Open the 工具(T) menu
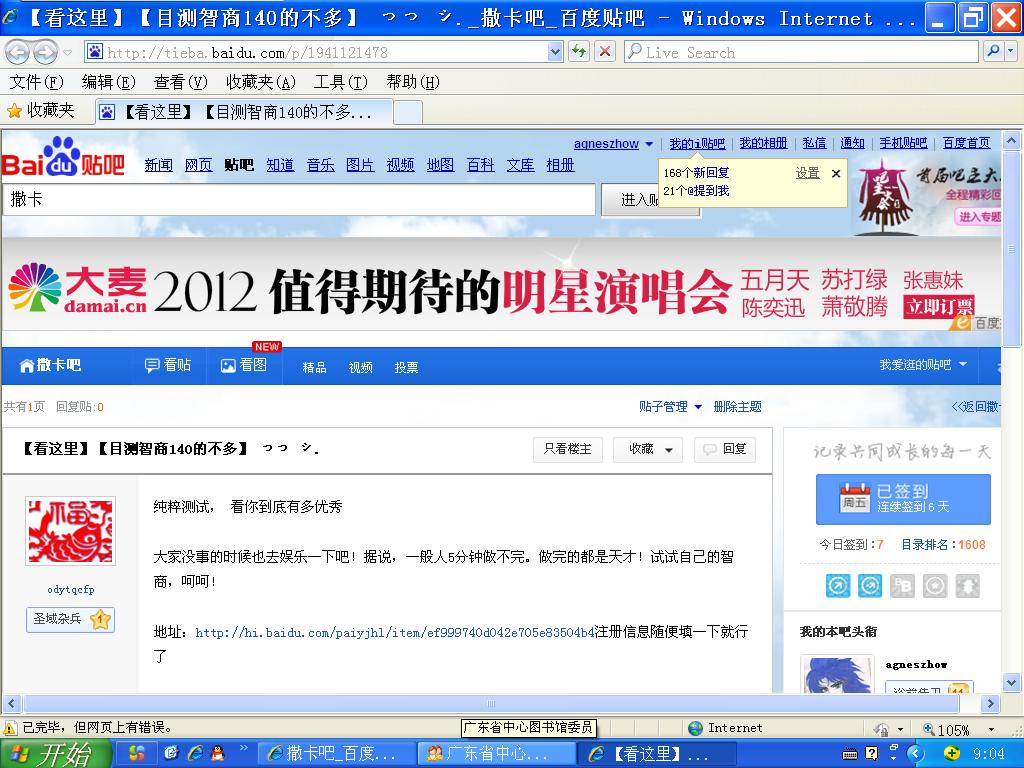 tap(341, 82)
